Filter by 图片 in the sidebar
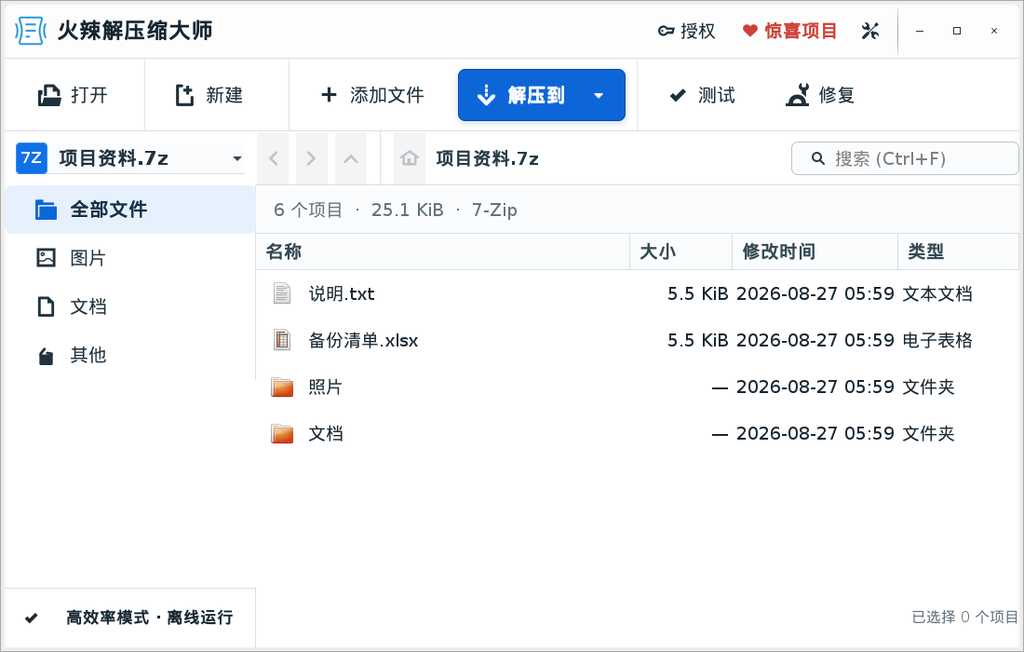The width and height of the screenshot is (1024, 652). click(x=129, y=258)
